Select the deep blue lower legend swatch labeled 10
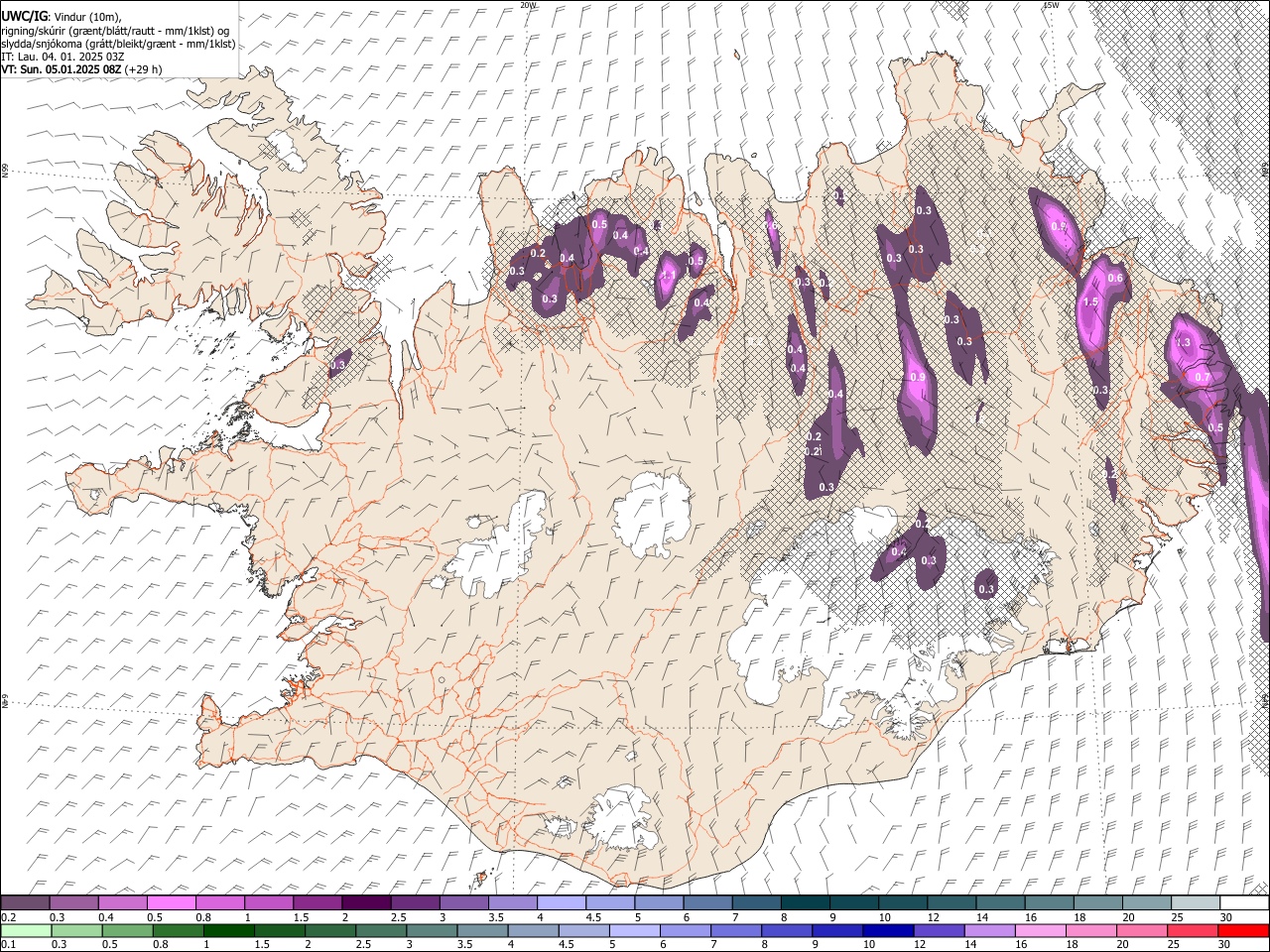The width and height of the screenshot is (1270, 952). point(888,931)
